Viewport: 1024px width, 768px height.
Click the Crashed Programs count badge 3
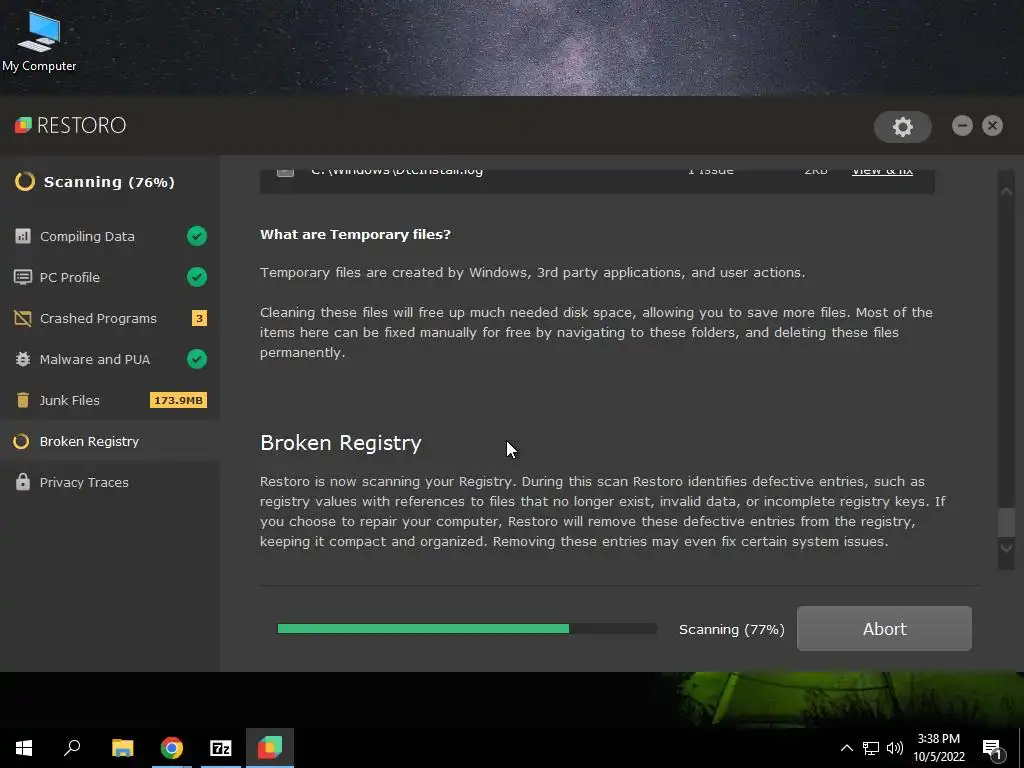click(199, 318)
